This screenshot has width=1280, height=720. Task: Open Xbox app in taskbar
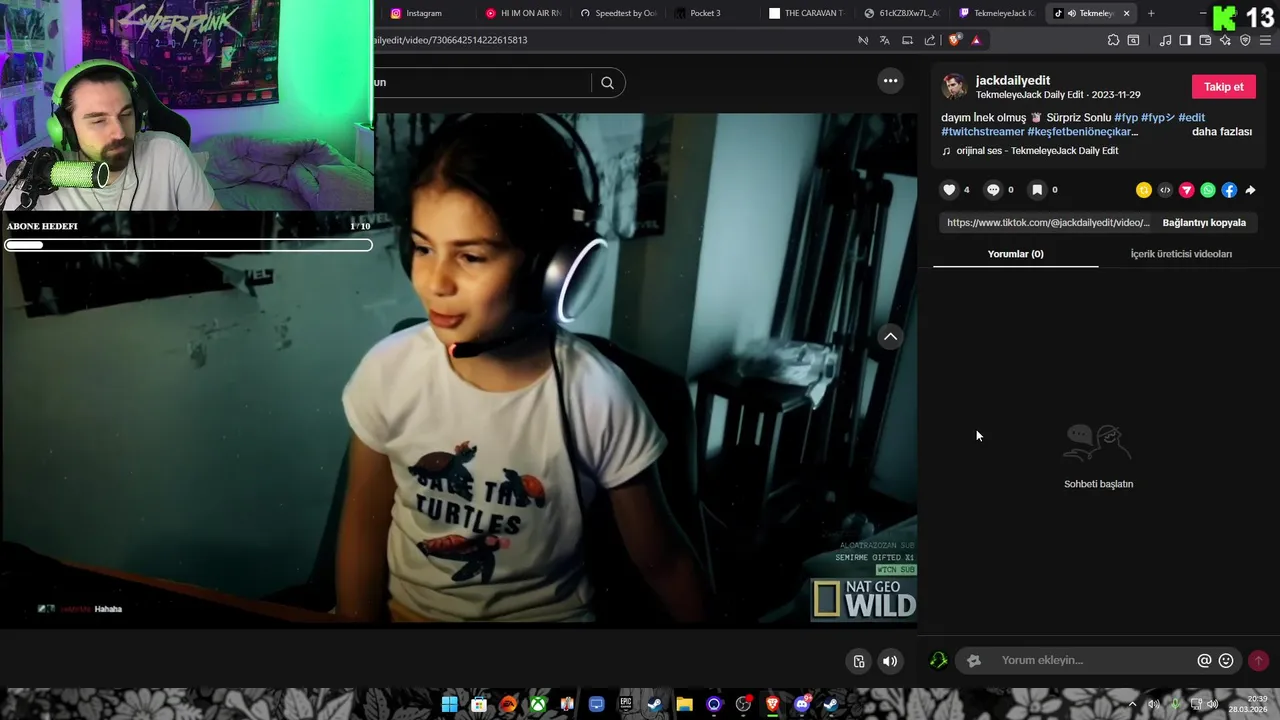click(538, 704)
